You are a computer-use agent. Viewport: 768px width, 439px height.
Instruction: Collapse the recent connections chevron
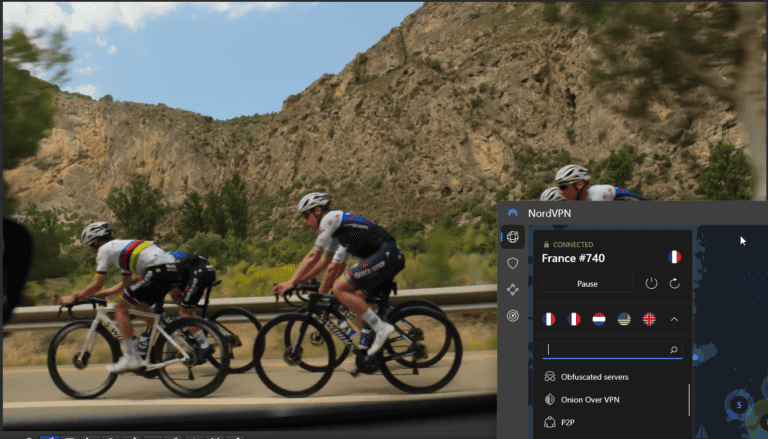(674, 319)
